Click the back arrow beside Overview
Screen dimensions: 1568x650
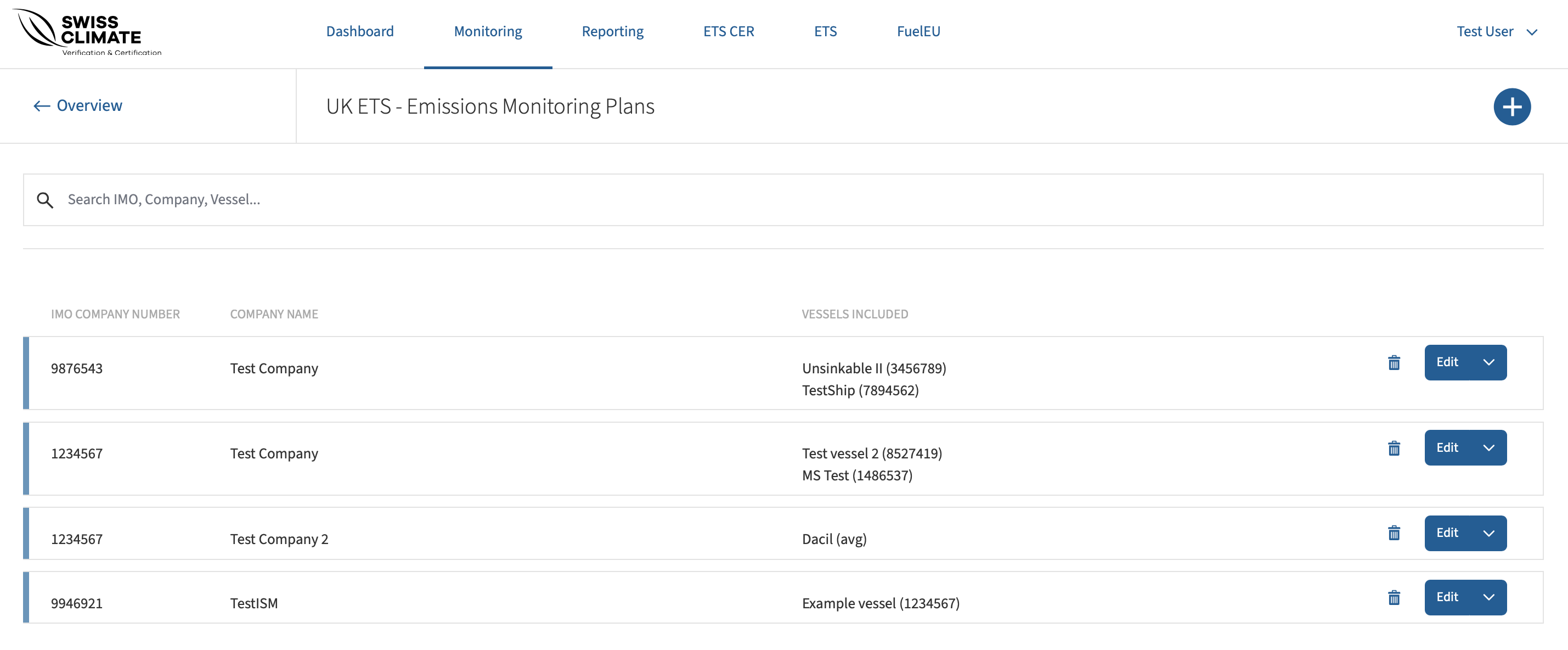point(41,106)
